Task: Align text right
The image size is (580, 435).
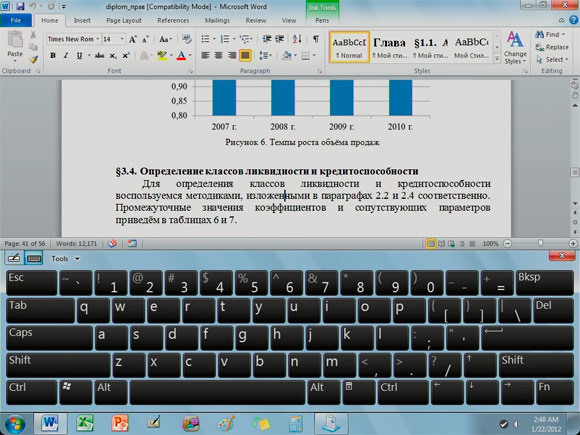Action: 232,55
